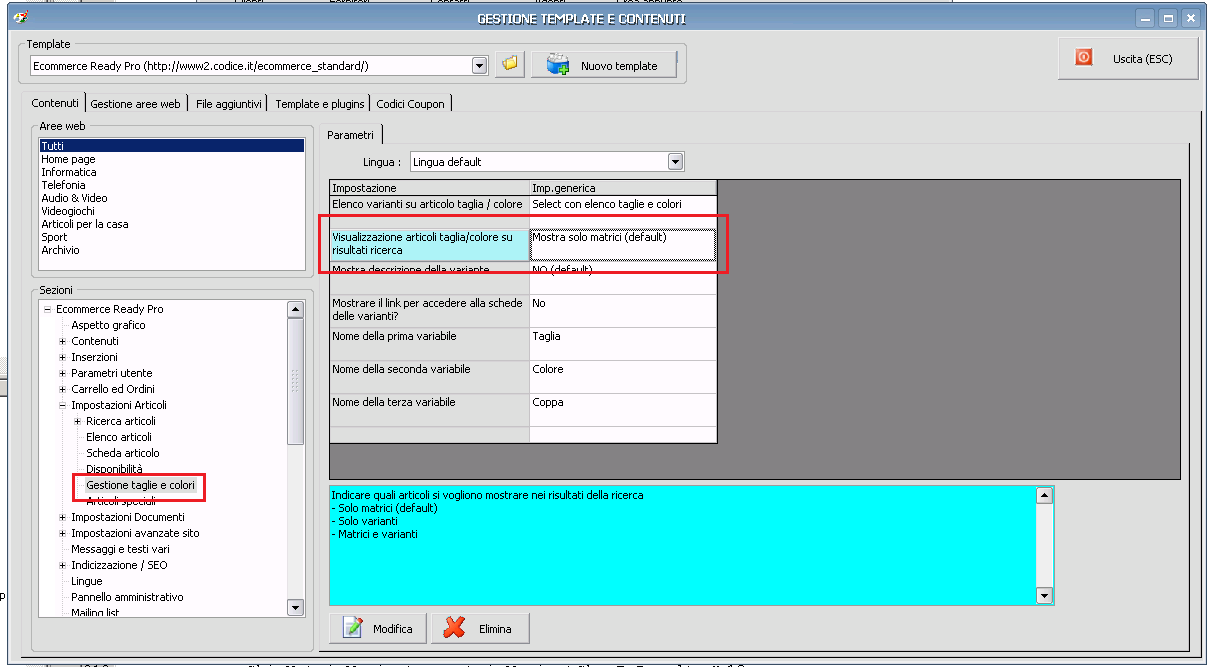Expand the Ricerca articoli node
This screenshot has width=1207, height=667.
point(77,421)
